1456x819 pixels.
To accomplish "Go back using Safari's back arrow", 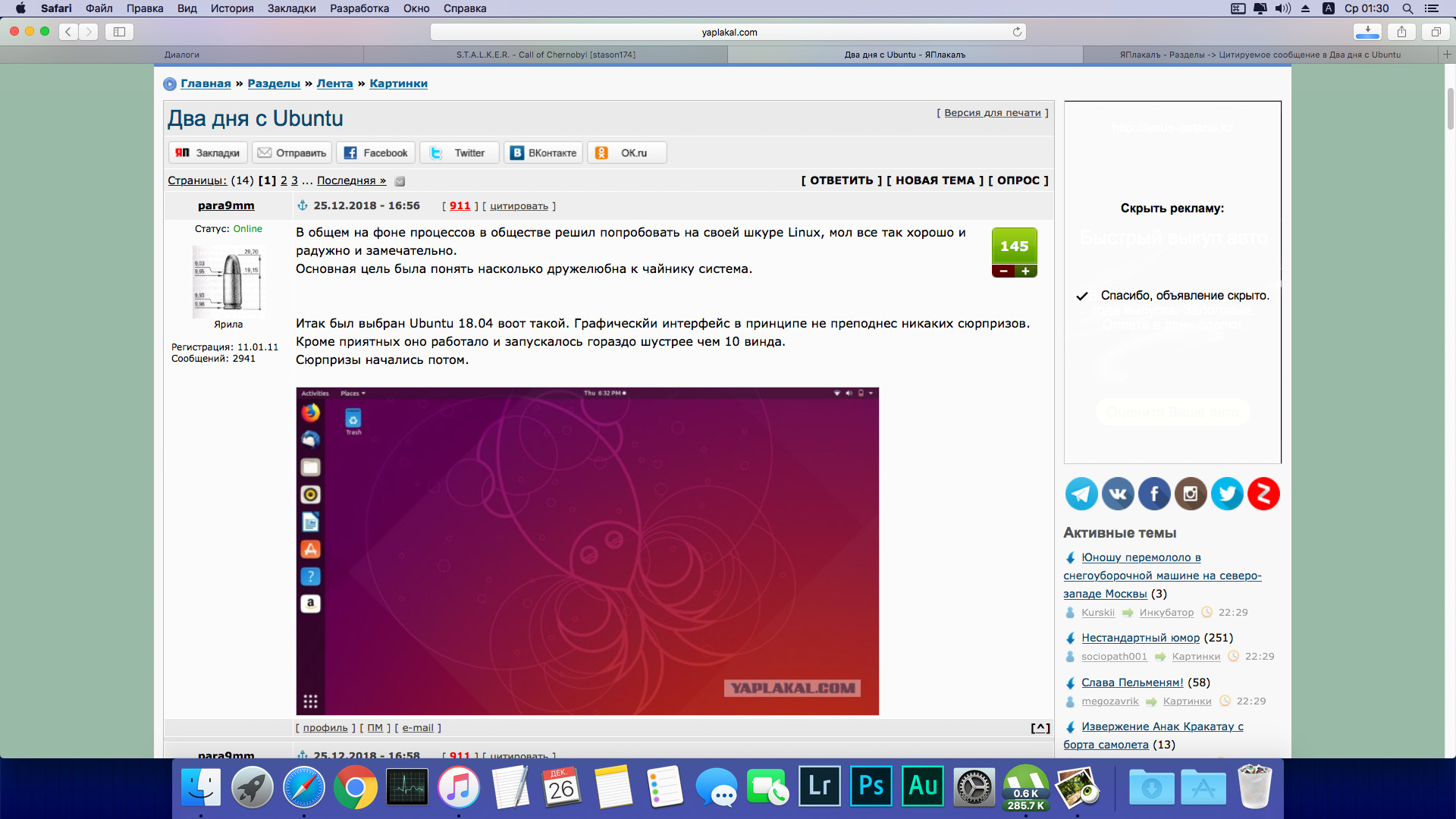I will 68,32.
